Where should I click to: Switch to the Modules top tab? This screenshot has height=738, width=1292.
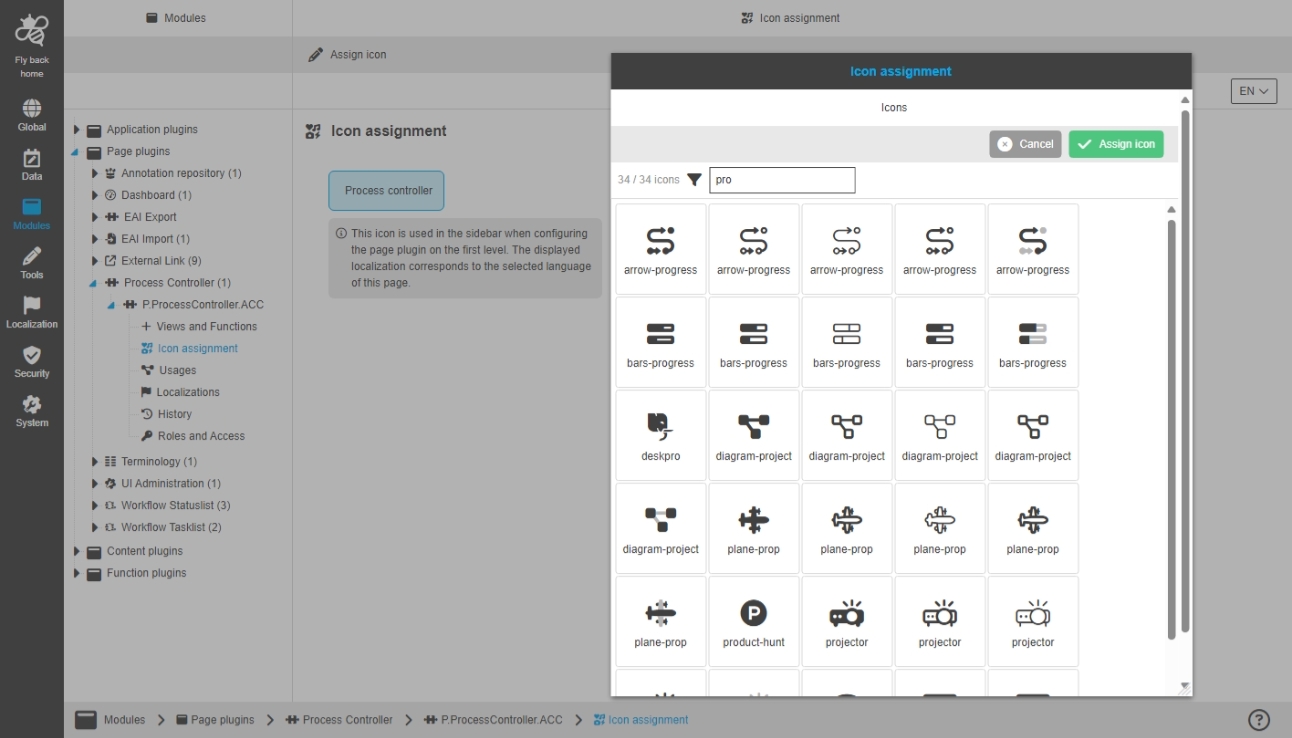[x=177, y=18]
